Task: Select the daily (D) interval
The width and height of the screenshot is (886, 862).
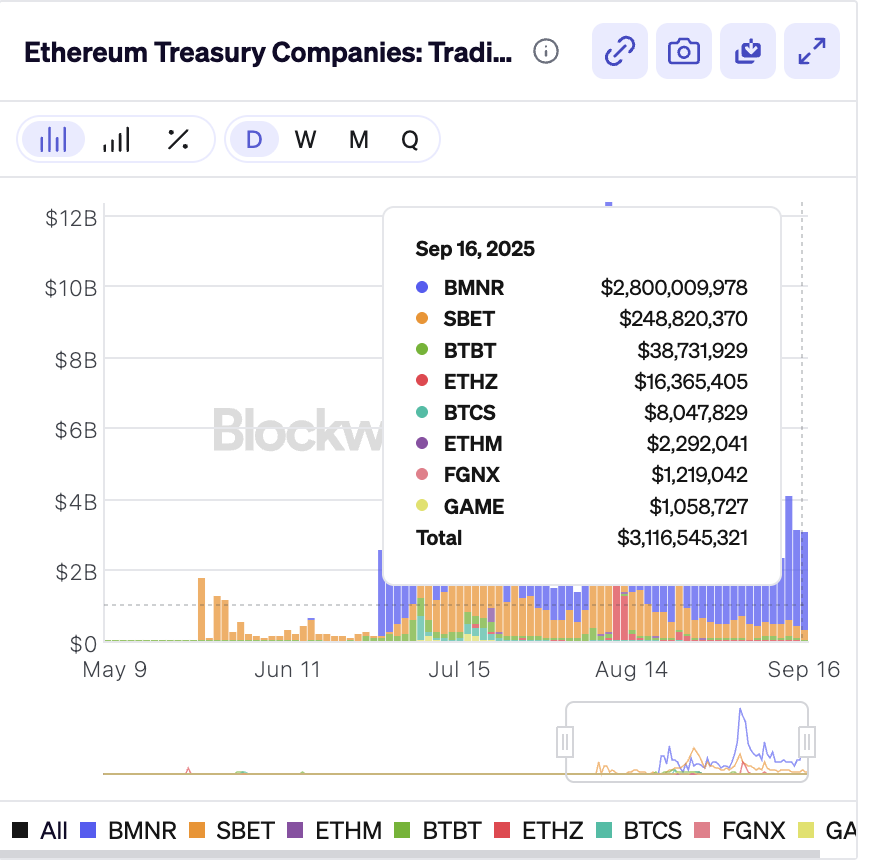Action: click(x=254, y=140)
